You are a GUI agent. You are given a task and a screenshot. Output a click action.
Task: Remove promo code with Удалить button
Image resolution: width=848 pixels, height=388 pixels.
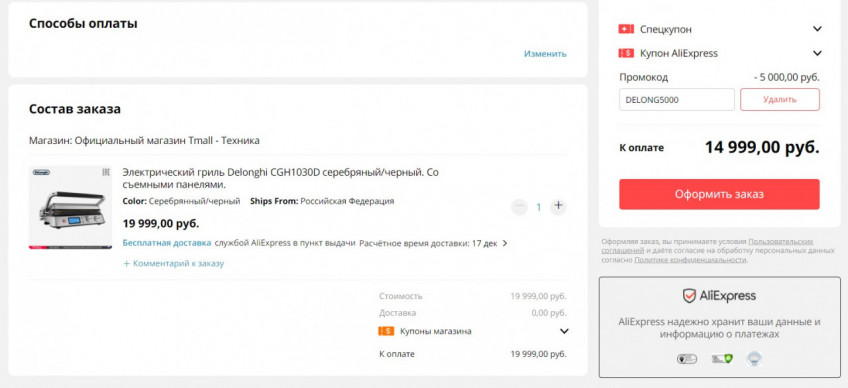pos(780,100)
